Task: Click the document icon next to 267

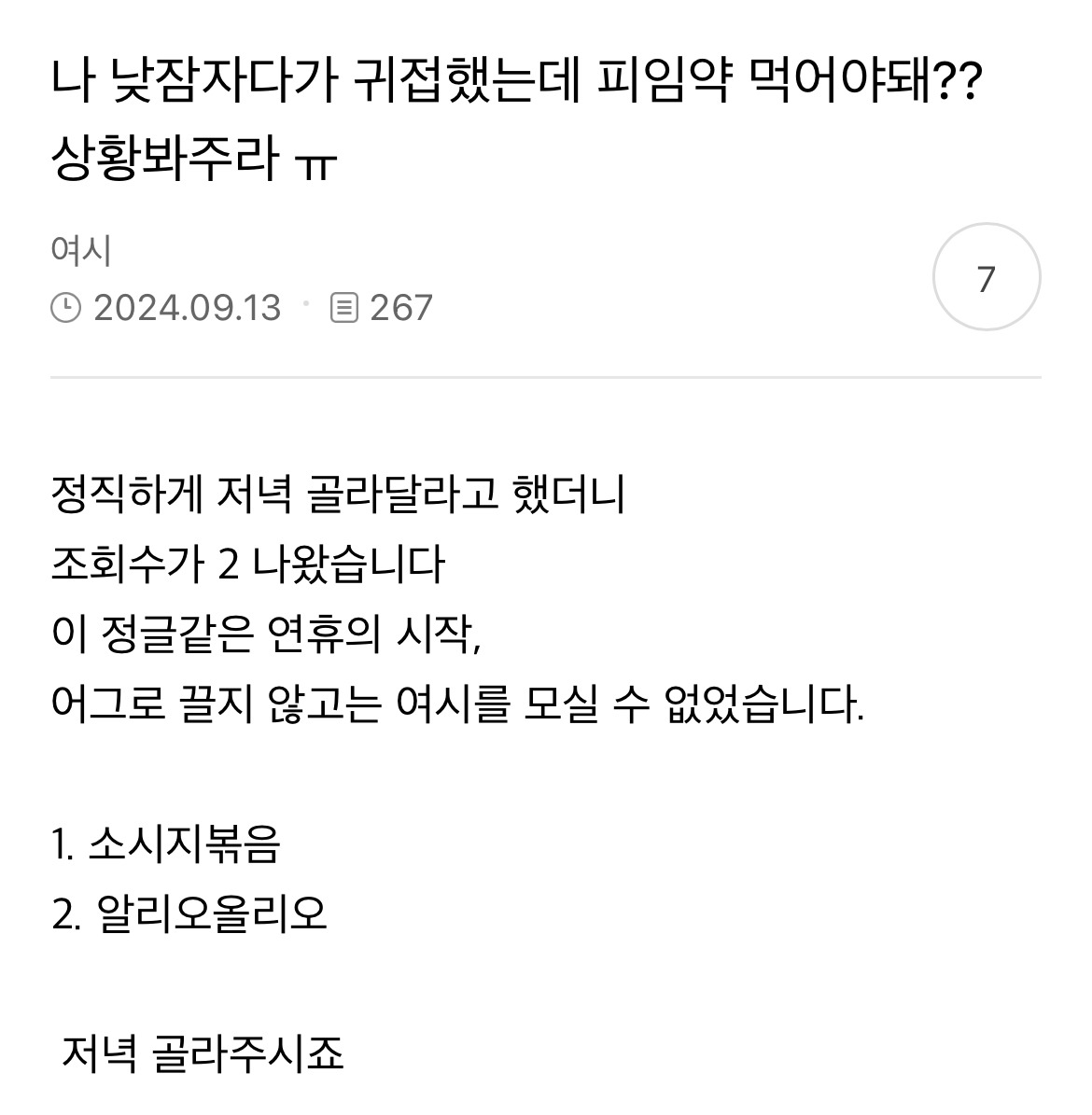Action: (344, 308)
